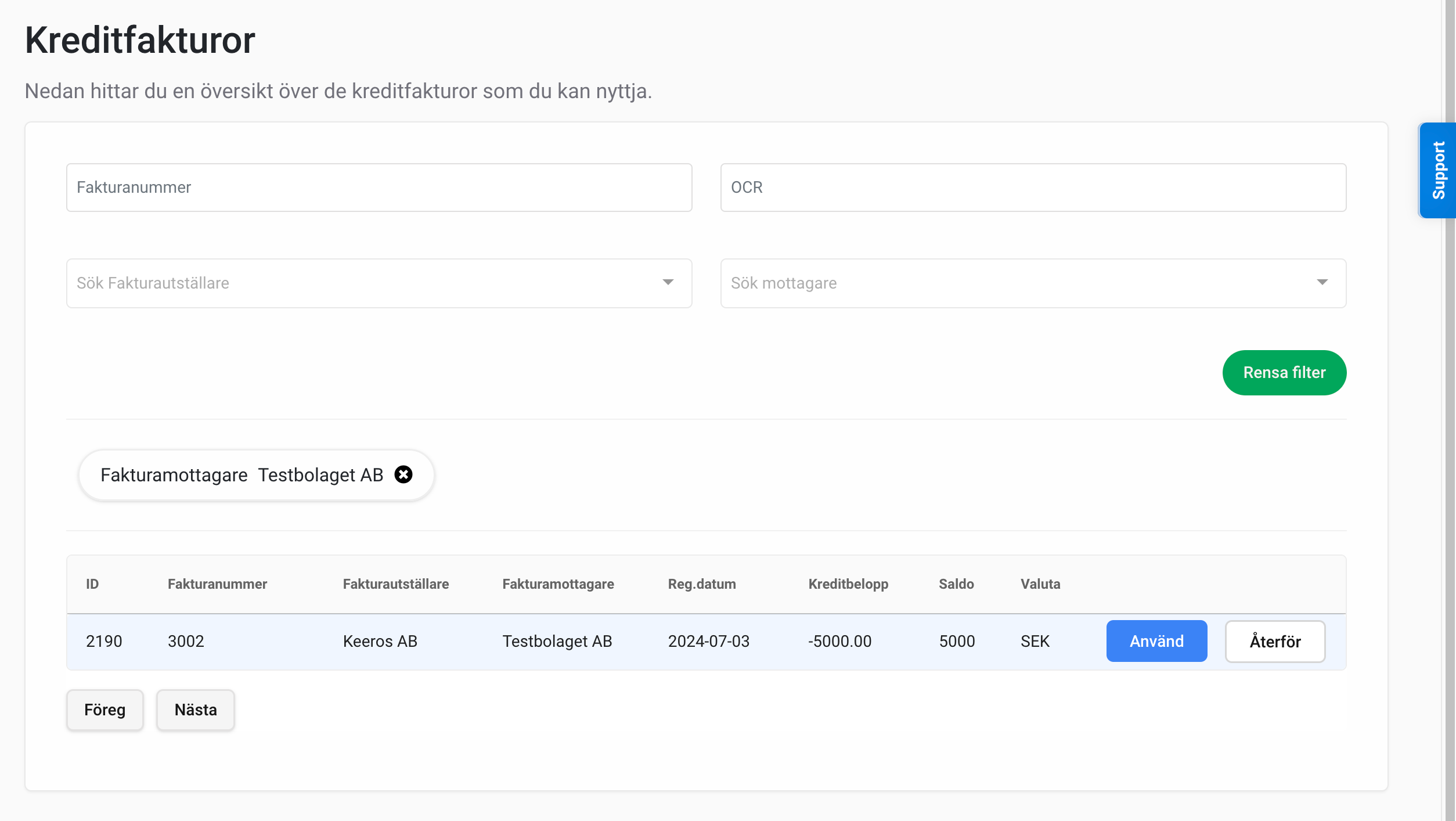The image size is (1456, 821).
Task: Click the Kreditbelopp column header
Action: (x=848, y=584)
